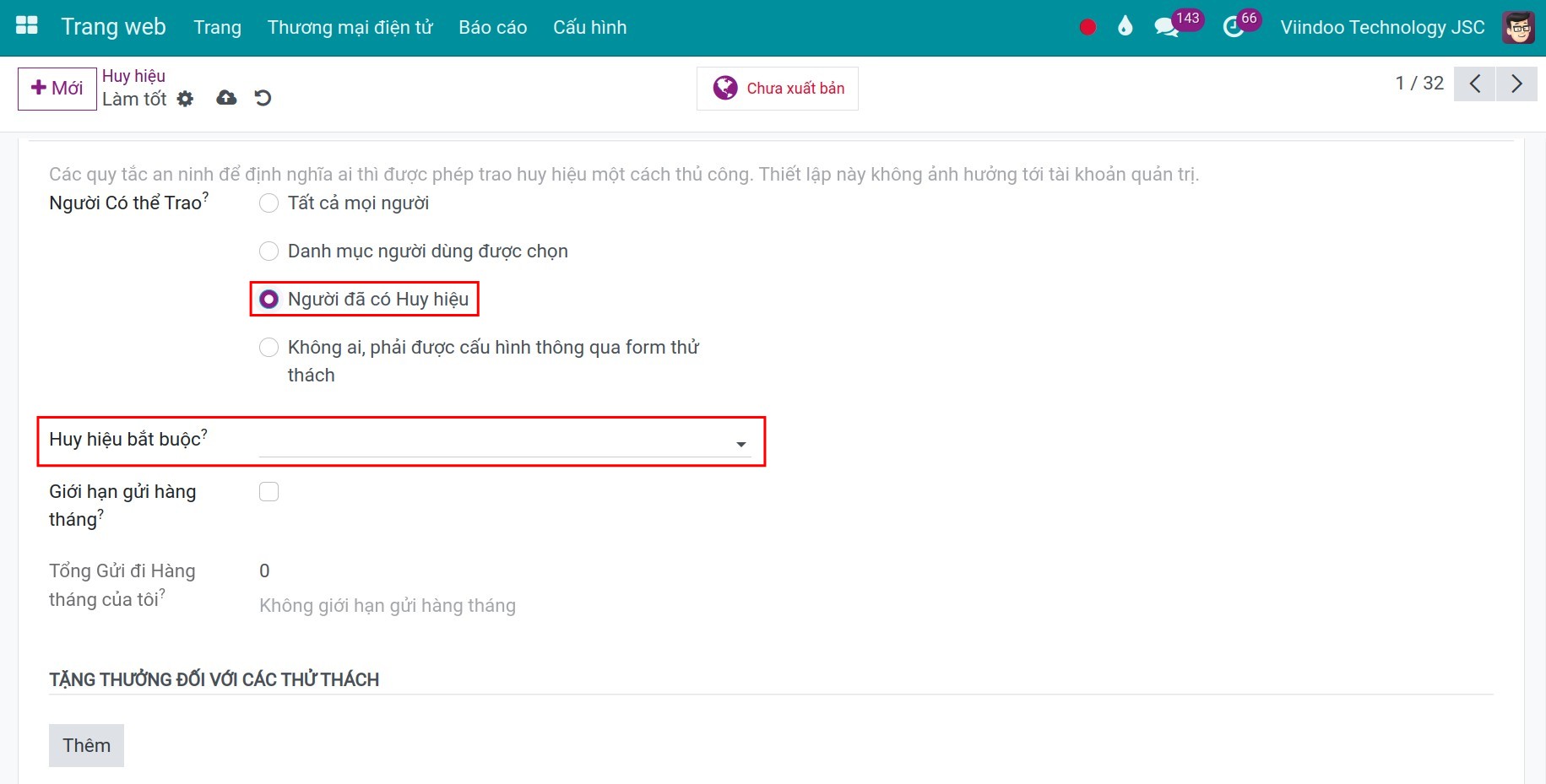Click the 'Mới' button to create record
The image size is (1546, 784).
point(57,89)
